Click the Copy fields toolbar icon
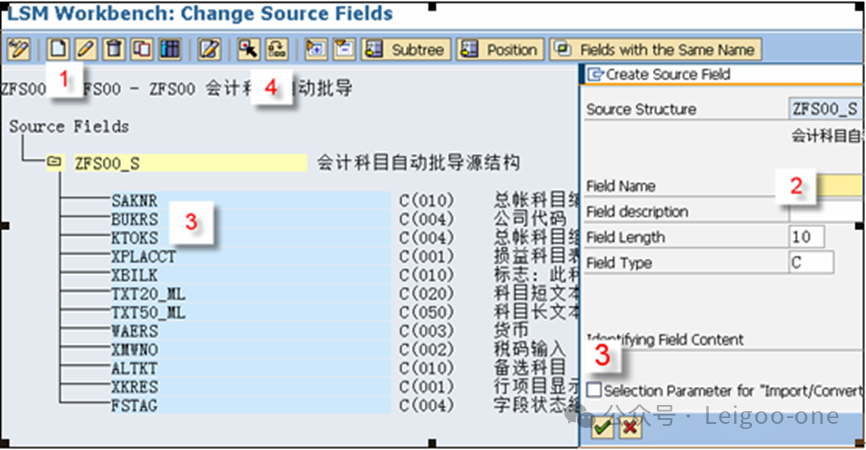This screenshot has height=450, width=866. coord(141,49)
